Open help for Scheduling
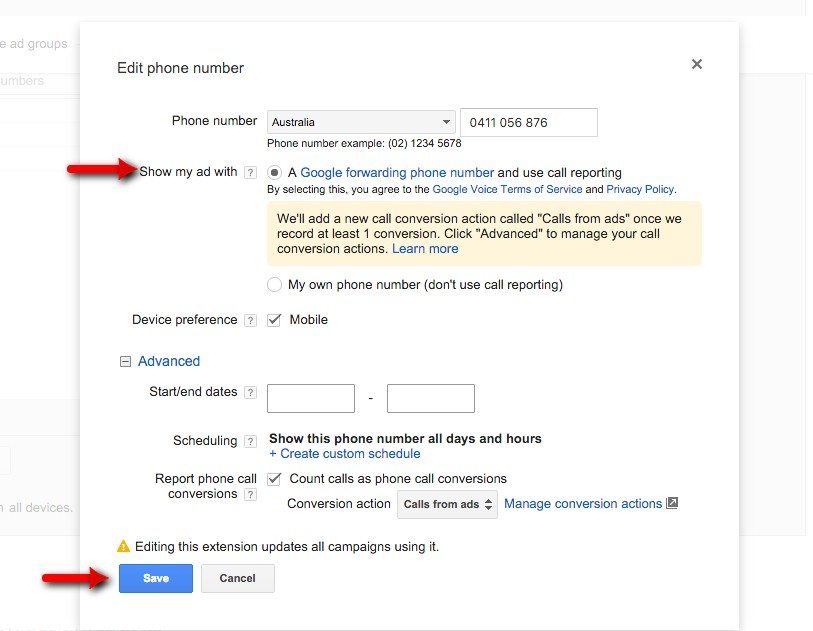This screenshot has width=813, height=631. coord(250,441)
